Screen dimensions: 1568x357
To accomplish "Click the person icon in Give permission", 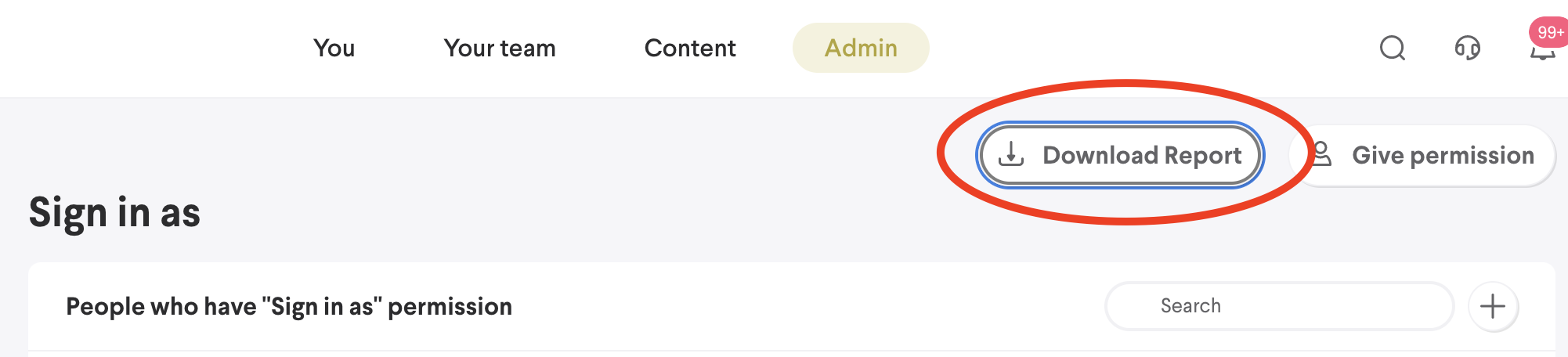I will pos(1322,154).
